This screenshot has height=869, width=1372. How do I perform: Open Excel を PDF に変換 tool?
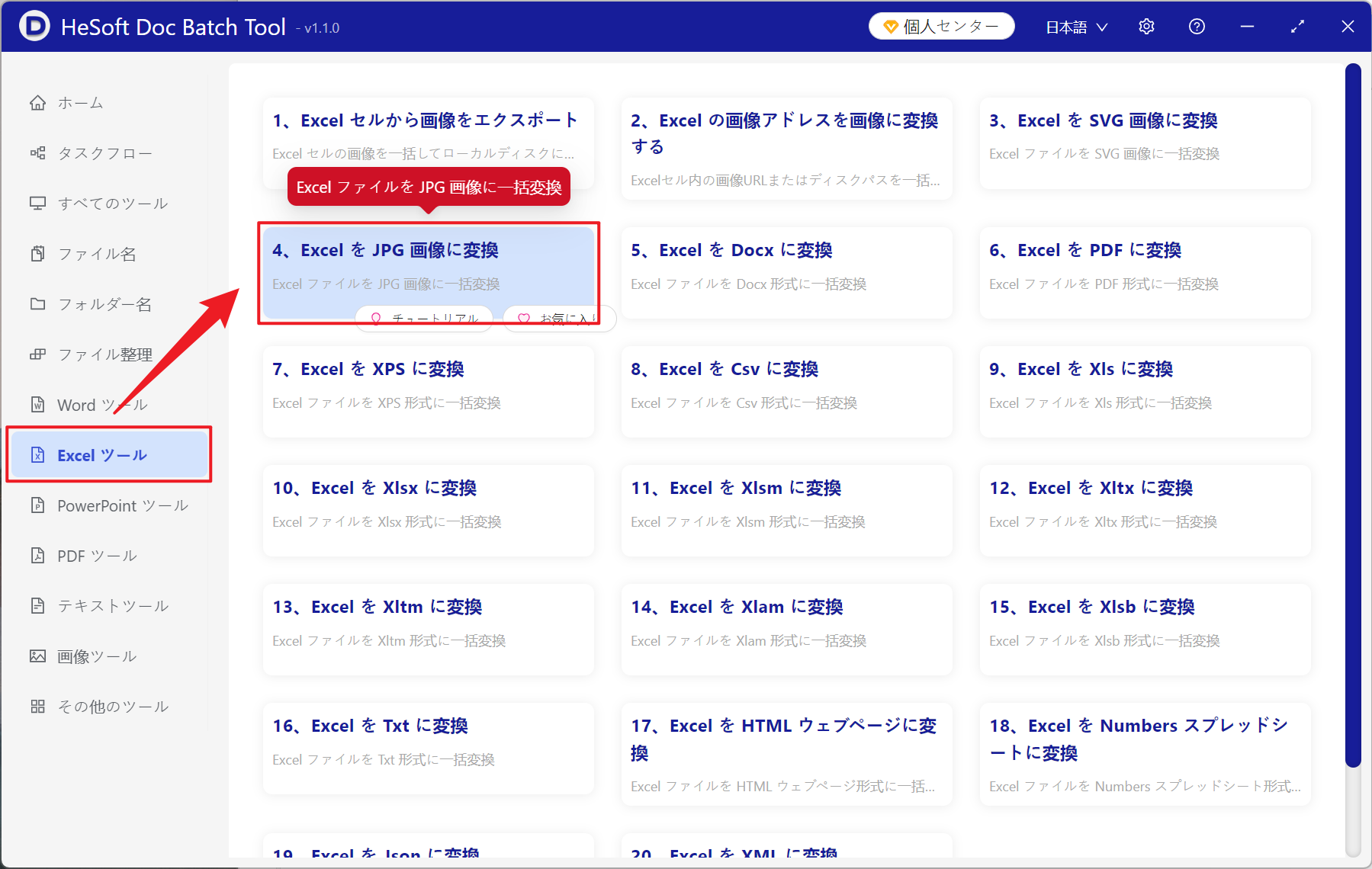(x=1145, y=273)
